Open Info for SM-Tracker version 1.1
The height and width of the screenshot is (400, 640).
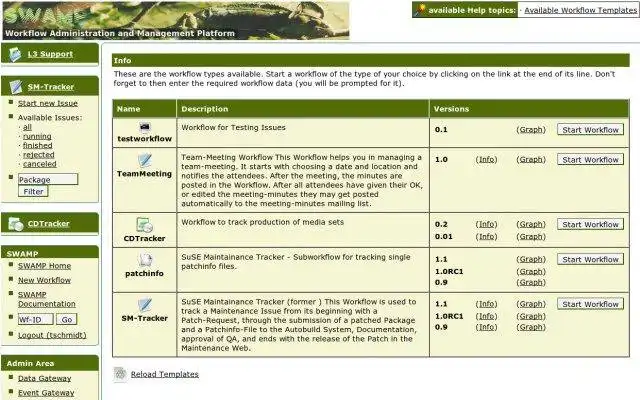tap(487, 304)
